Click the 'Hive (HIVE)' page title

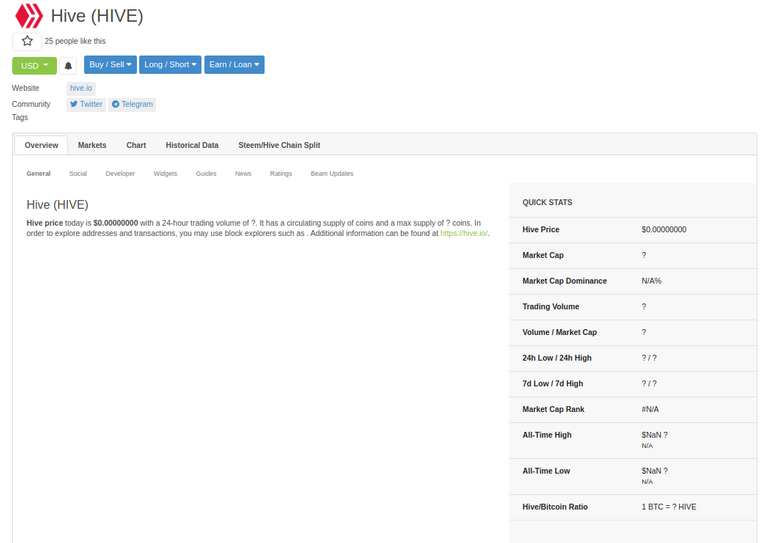[x=97, y=16]
